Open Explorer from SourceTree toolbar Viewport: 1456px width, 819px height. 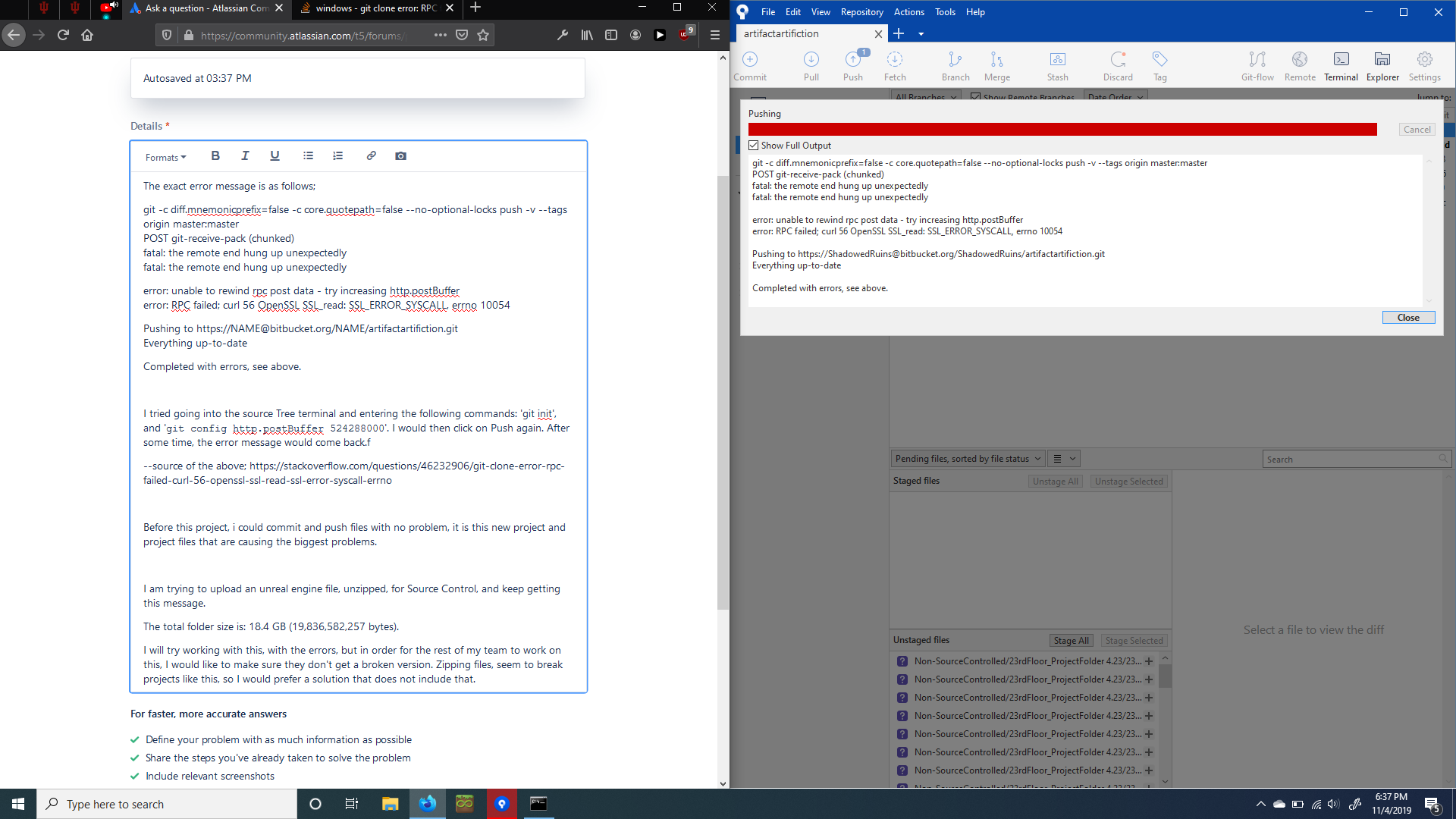(1382, 65)
